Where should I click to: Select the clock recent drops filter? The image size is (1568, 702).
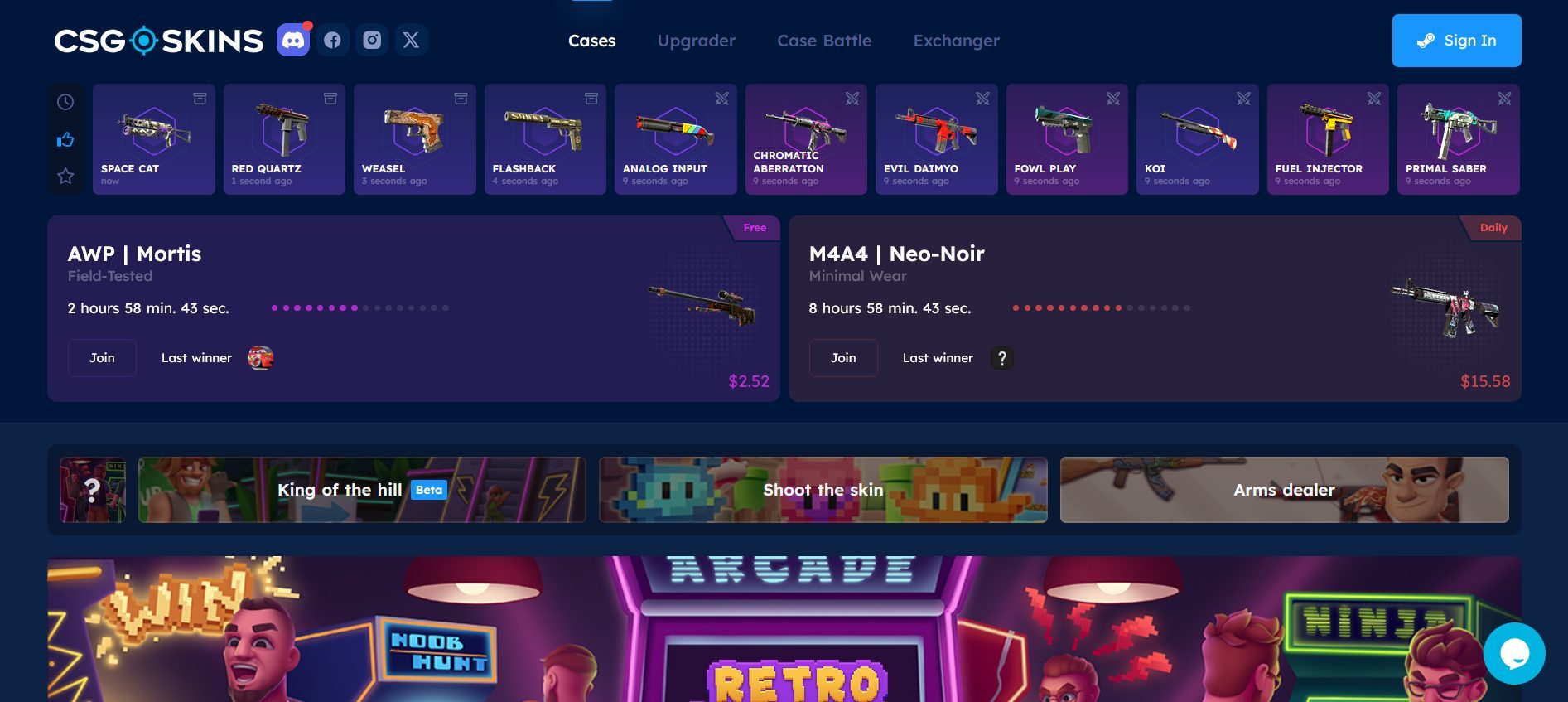click(65, 102)
